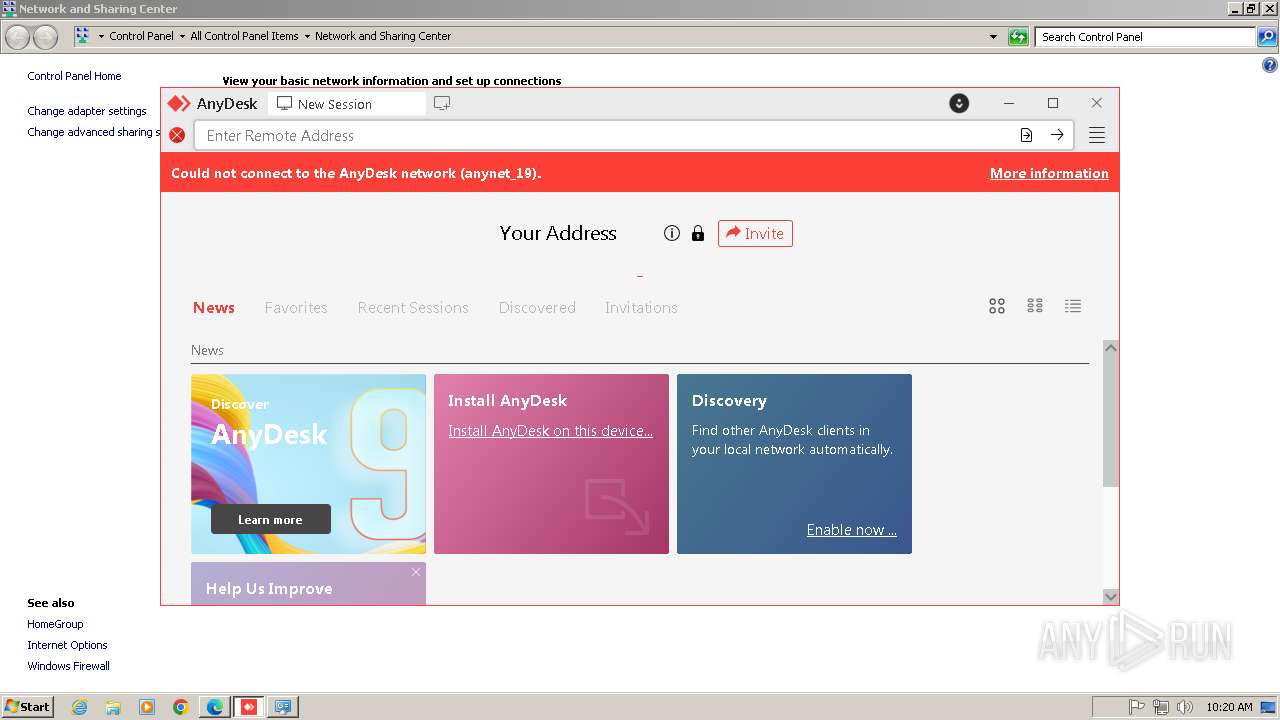This screenshot has height=720, width=1280.
Task: Switch to large tiles view
Action: pos(997,306)
